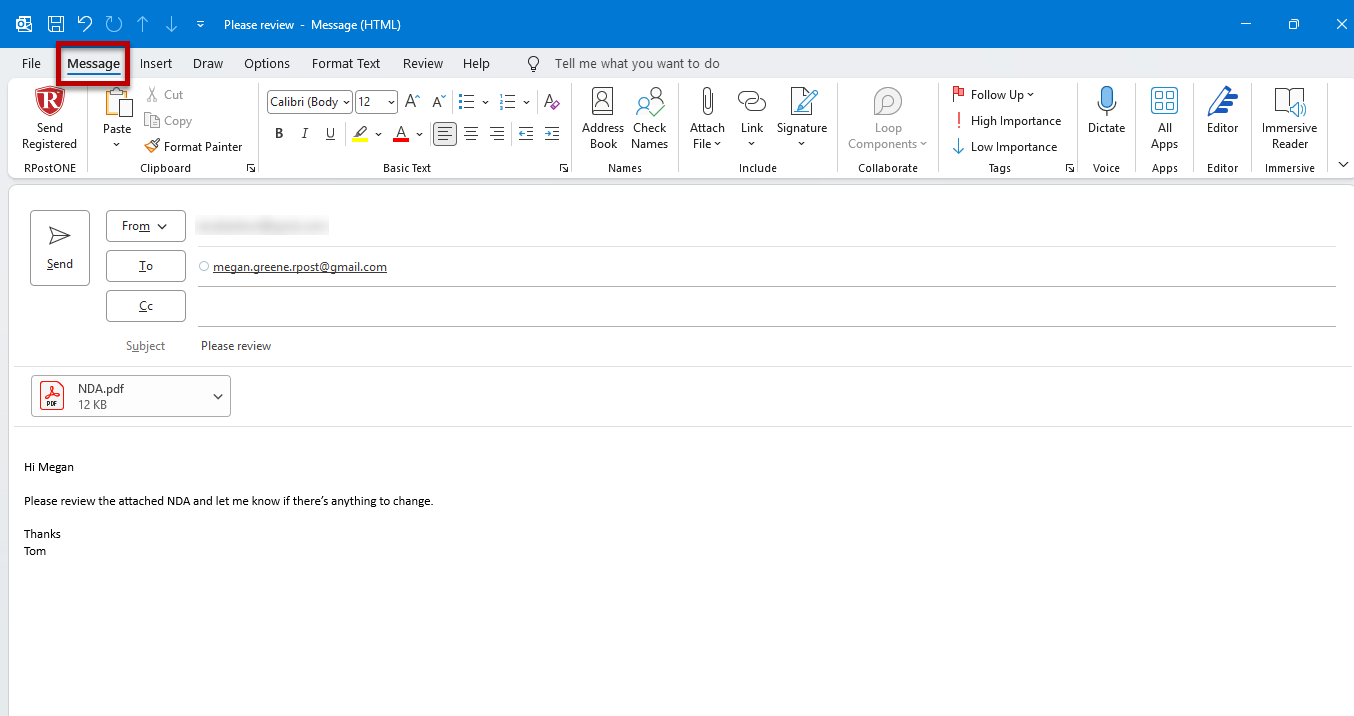The width and height of the screenshot is (1354, 716).
Task: Open the NDA.pdf attachment dropdown arrow
Action: [218, 396]
